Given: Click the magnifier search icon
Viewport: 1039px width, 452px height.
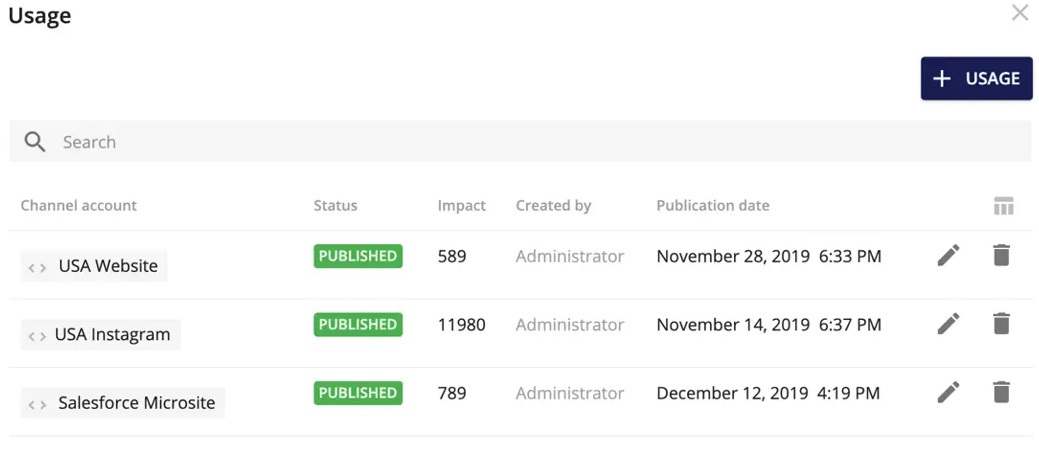Looking at the screenshot, I should pyautogui.click(x=34, y=142).
